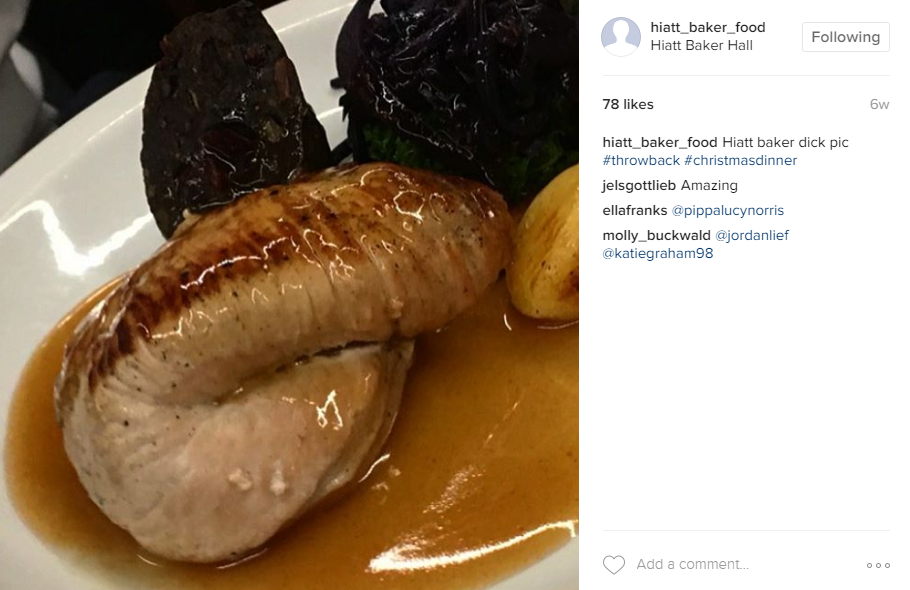The width and height of the screenshot is (910, 590).
Task: Click the Hiatt baker caption text
Action: pyautogui.click(x=785, y=143)
